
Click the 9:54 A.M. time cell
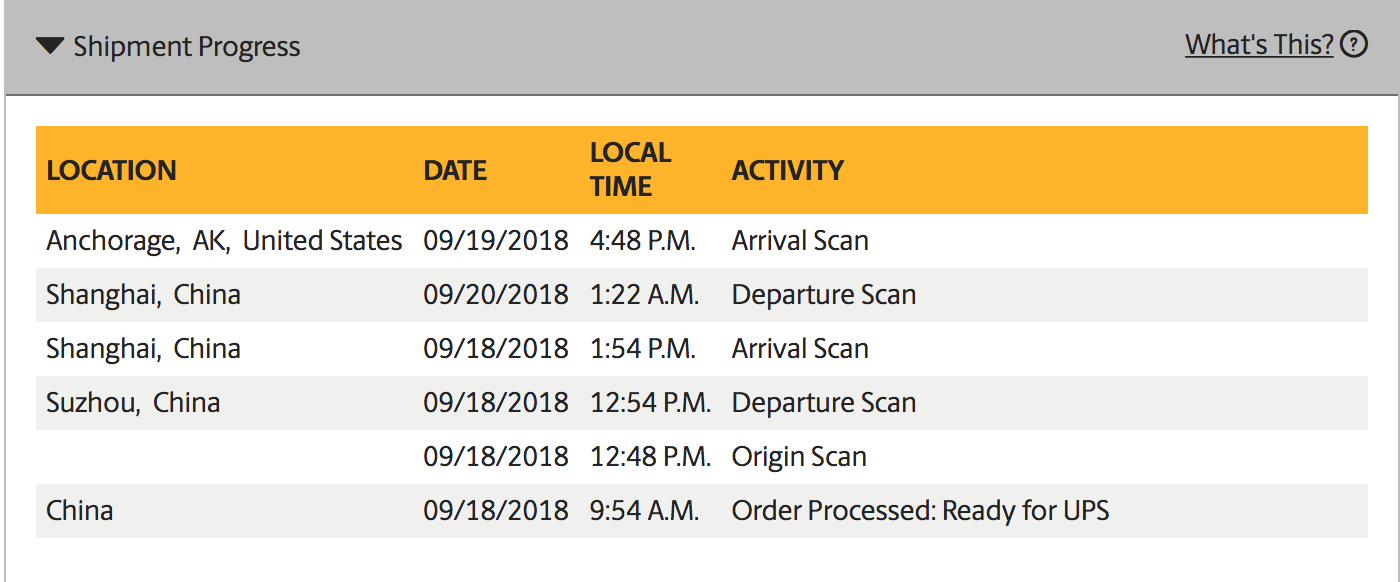644,511
